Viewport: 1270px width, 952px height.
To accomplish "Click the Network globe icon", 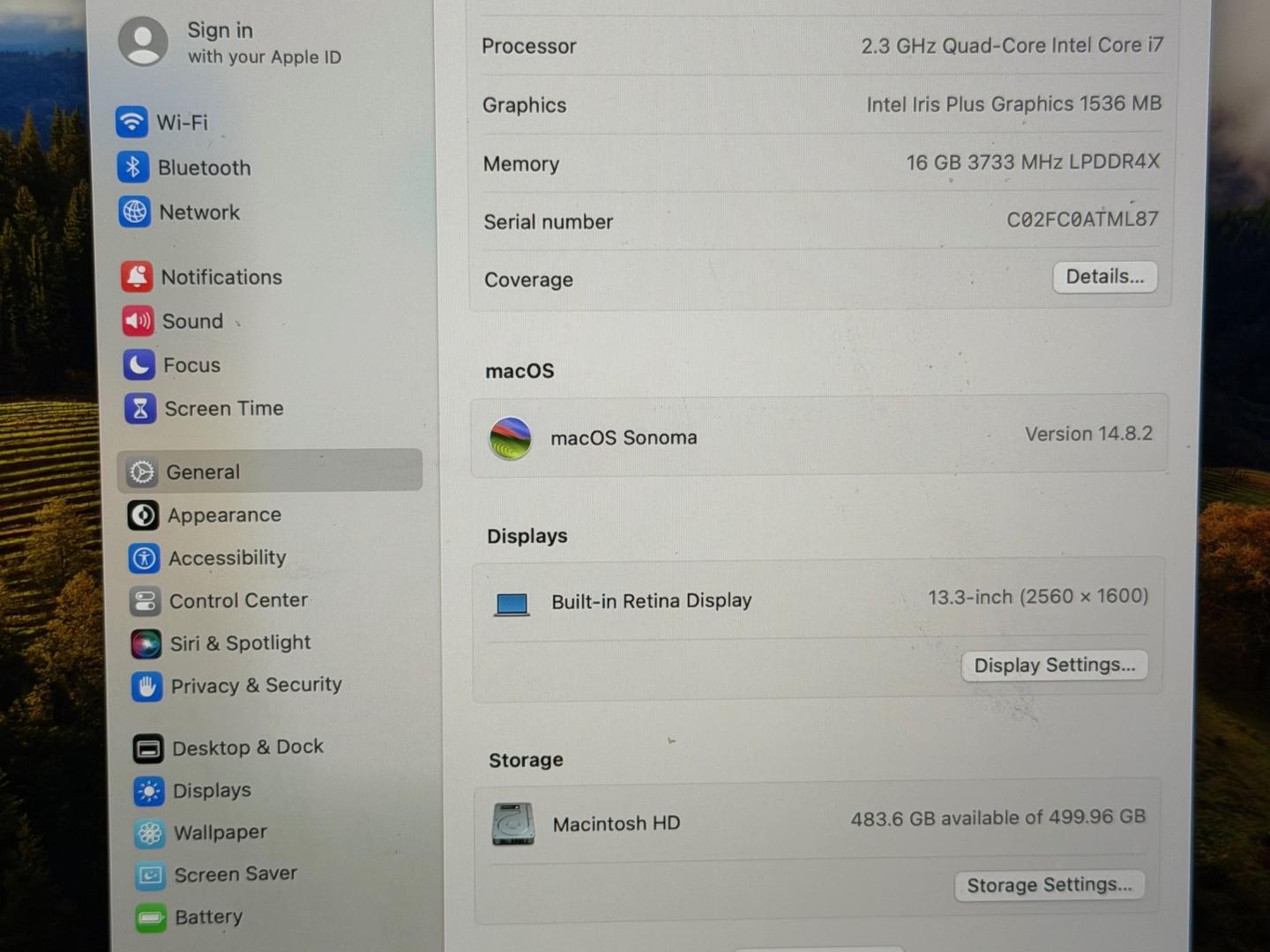I will 135,212.
